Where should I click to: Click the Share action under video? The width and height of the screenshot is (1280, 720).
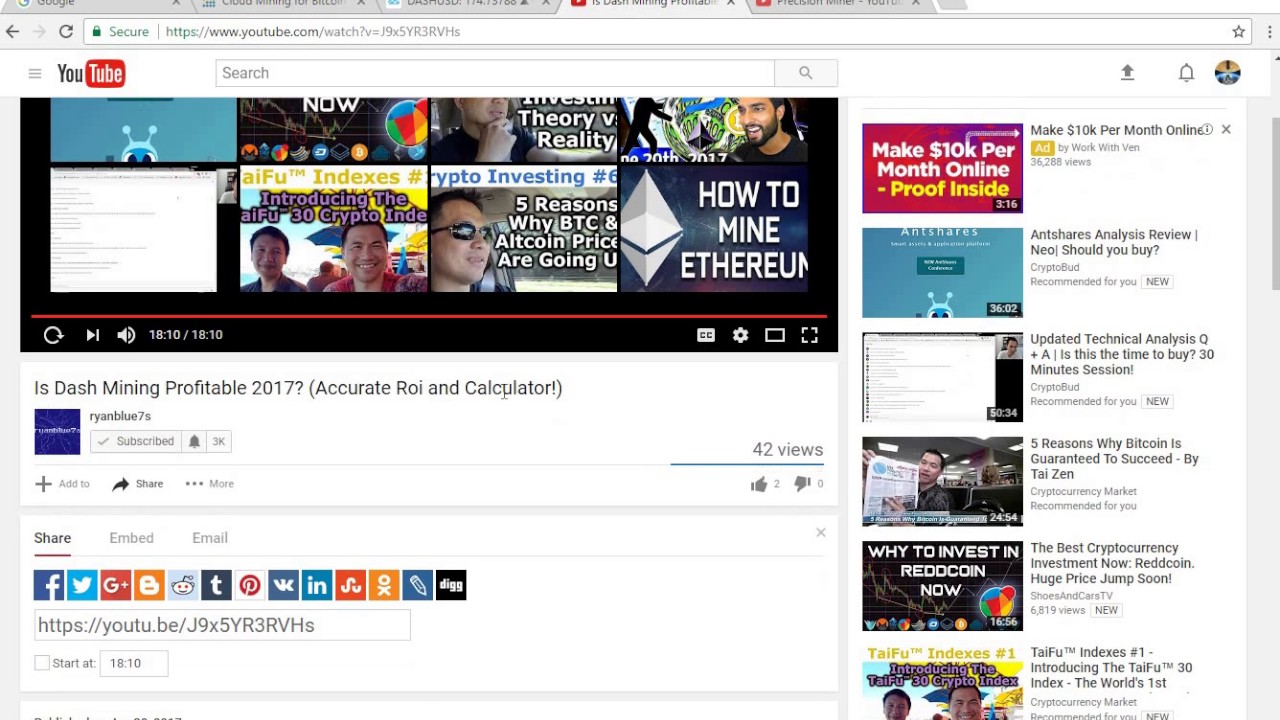click(138, 484)
